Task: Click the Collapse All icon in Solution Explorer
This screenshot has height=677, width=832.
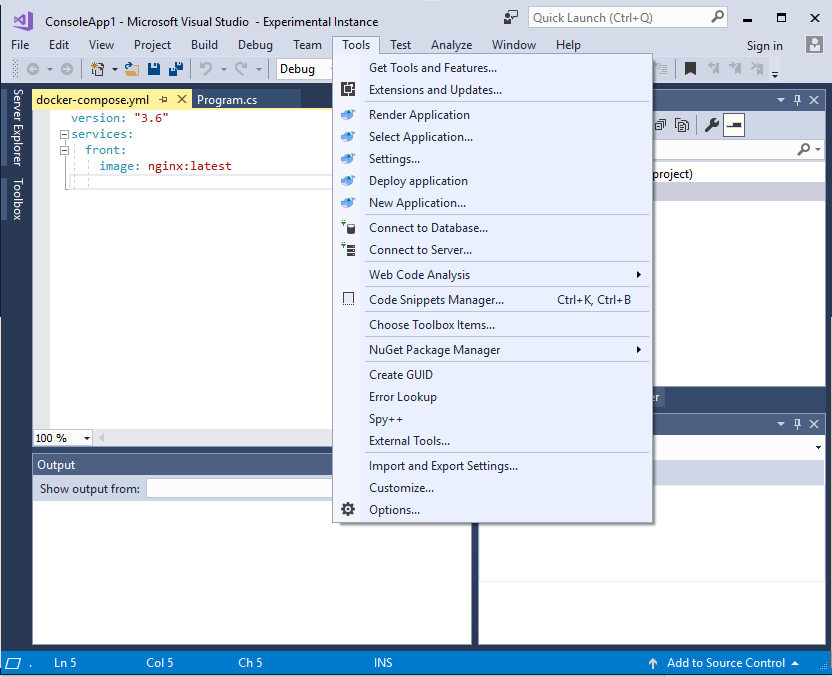Action: (661, 125)
